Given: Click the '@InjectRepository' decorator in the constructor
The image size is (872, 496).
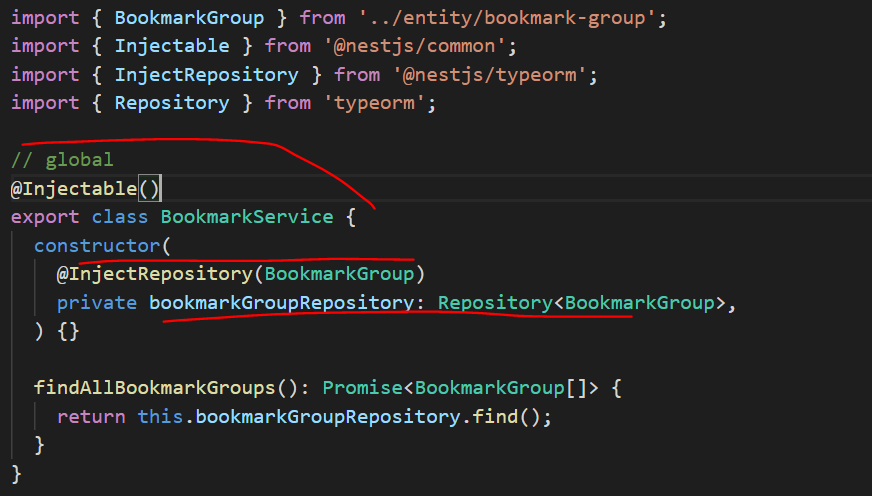Looking at the screenshot, I should (x=155, y=274).
